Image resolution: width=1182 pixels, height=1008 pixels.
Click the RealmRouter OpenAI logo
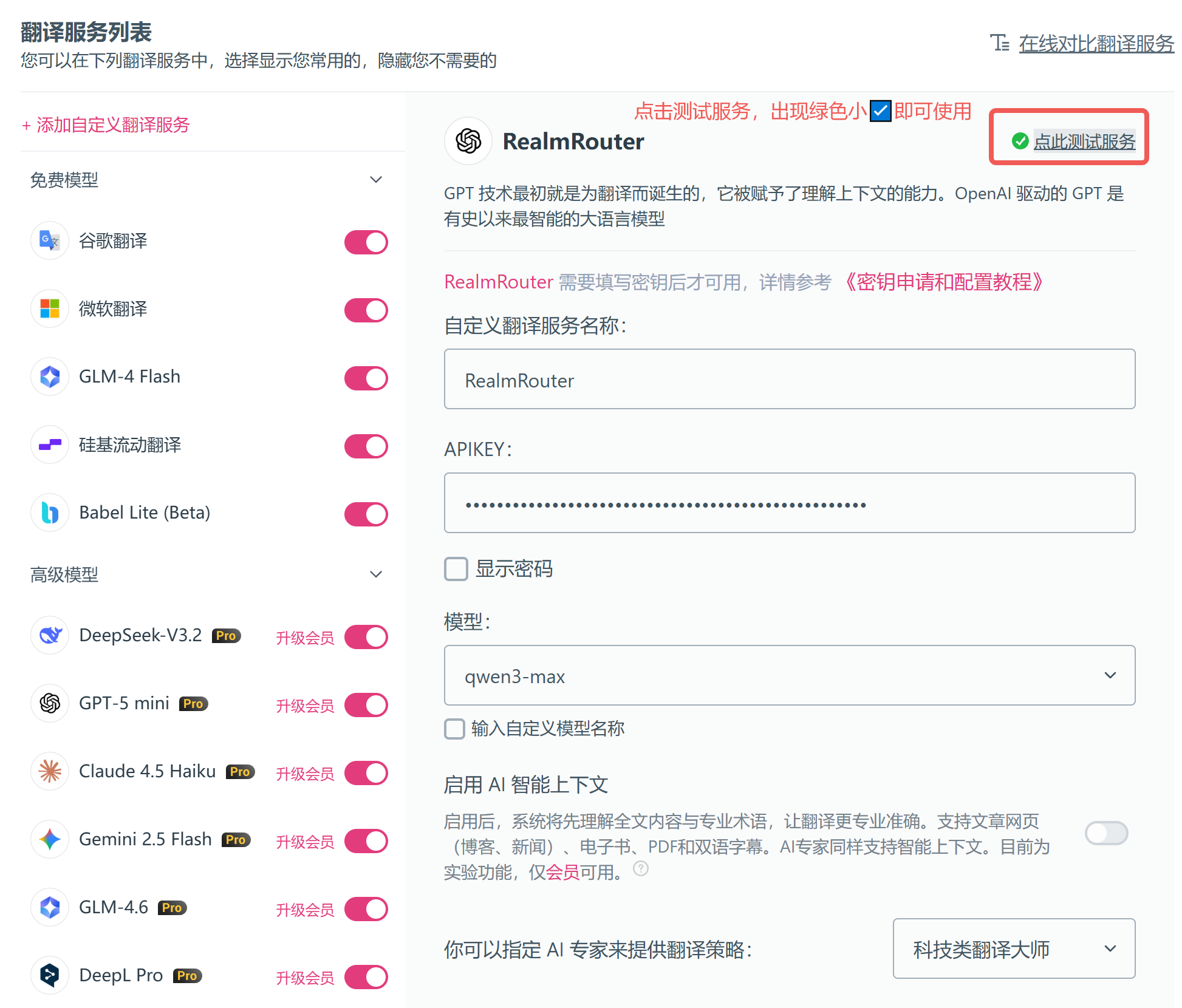pos(468,141)
